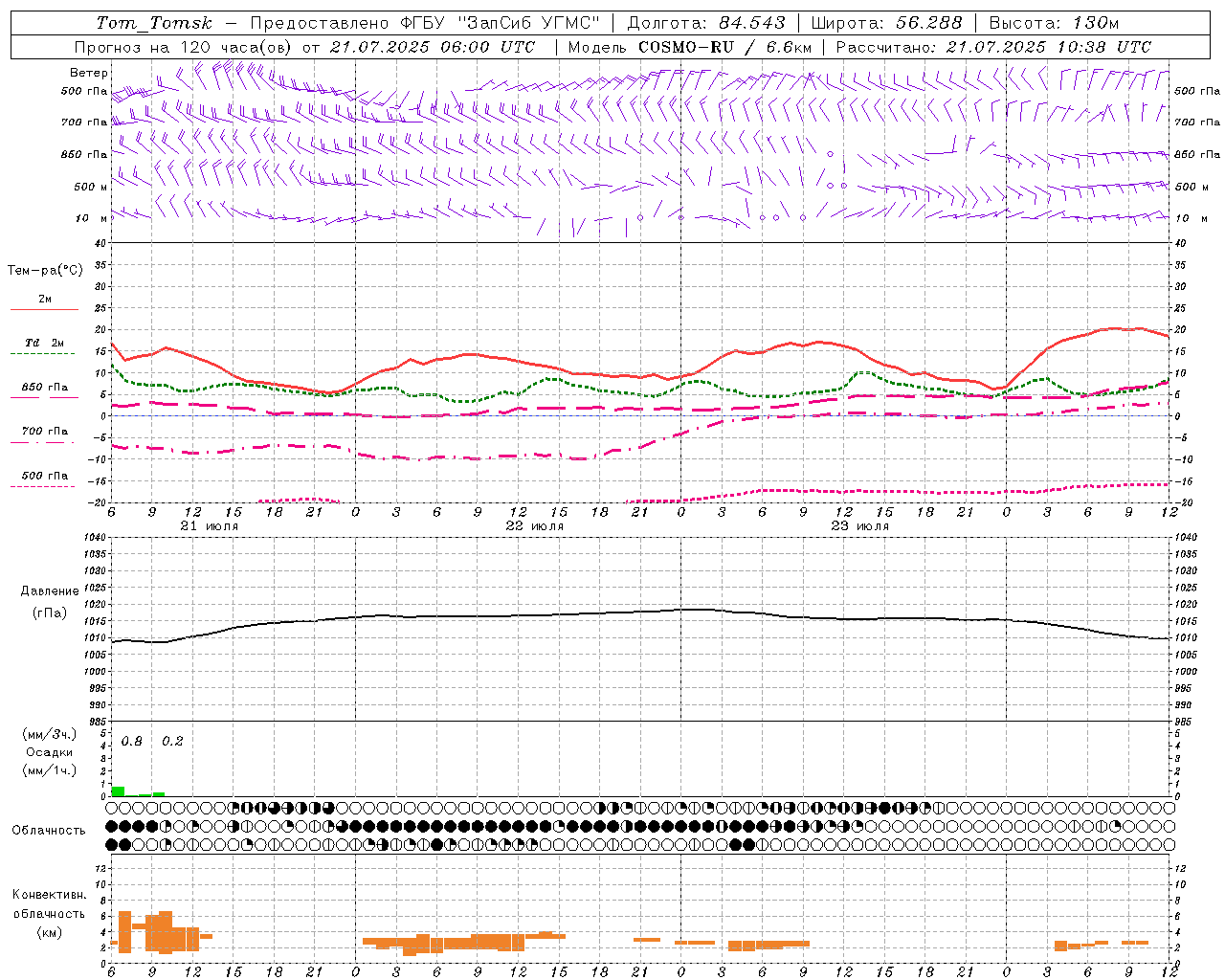This screenshot has height=980, width=1225.
Task: Click the Осадки precipitation label
Action: [x=50, y=752]
